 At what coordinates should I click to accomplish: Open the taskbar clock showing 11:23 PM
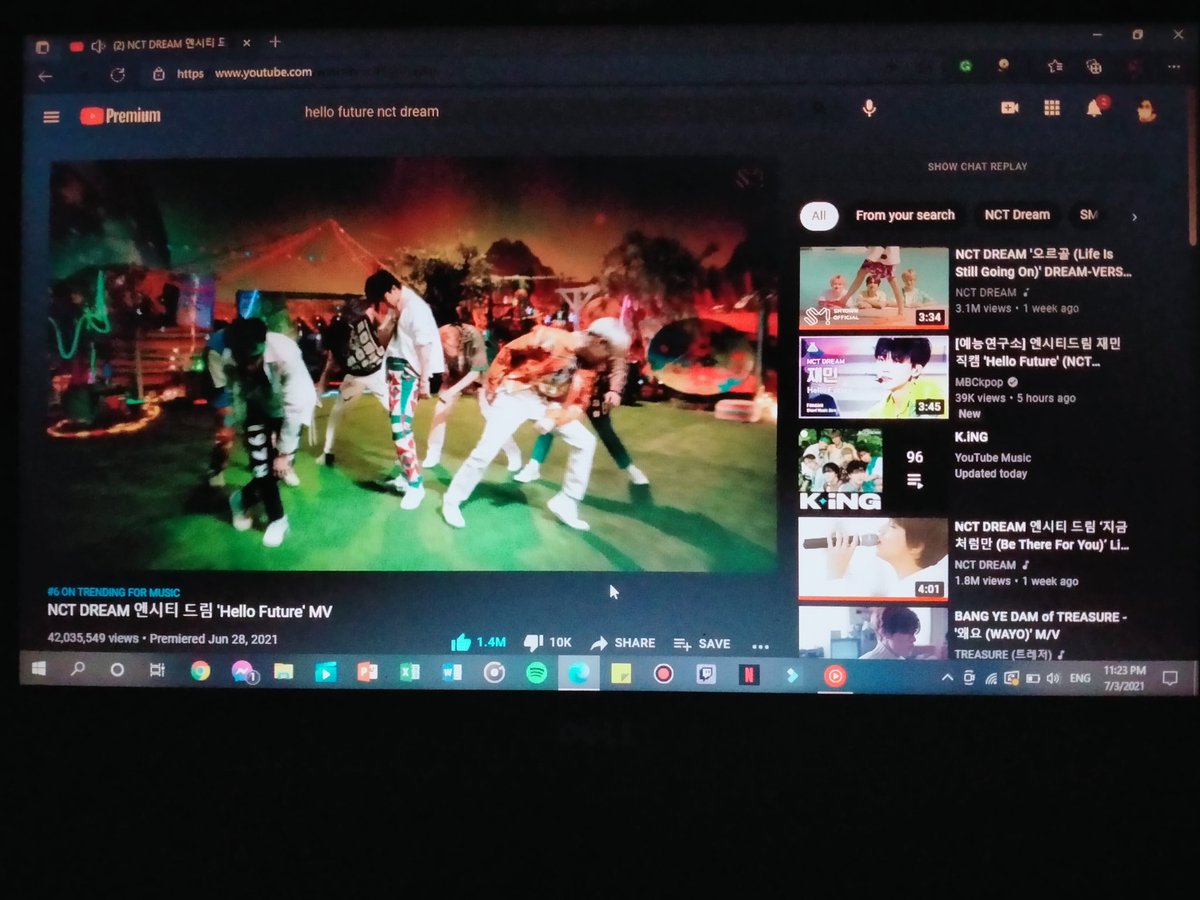pos(1125,677)
